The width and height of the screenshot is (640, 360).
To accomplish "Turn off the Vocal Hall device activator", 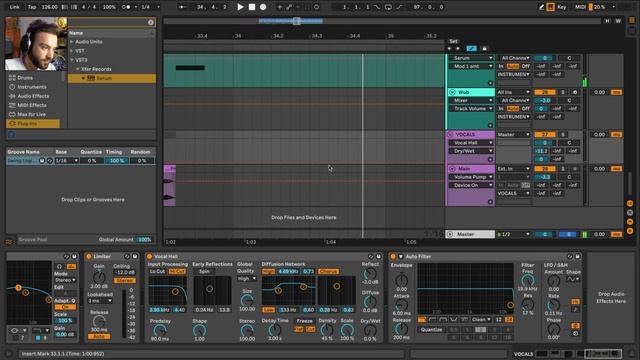I will click(x=149, y=256).
